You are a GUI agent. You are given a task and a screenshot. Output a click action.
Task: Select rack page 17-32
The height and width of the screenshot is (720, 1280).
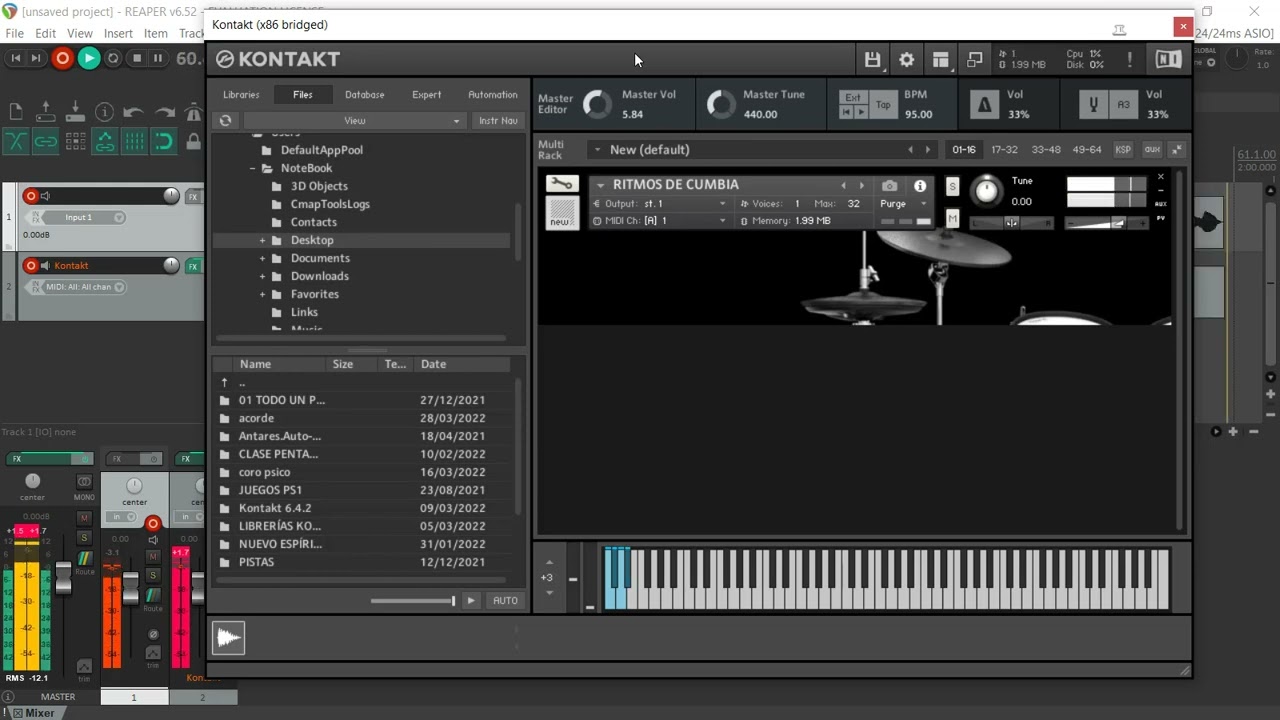1004,150
